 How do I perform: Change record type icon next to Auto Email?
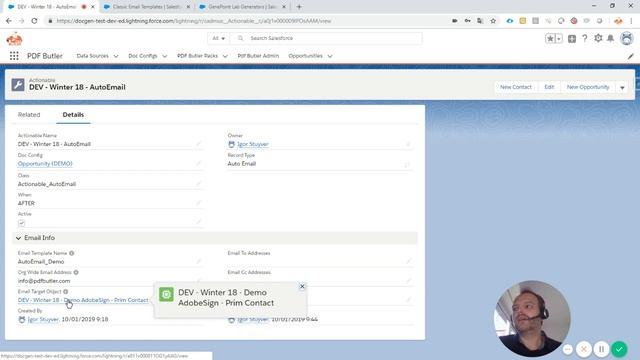click(x=407, y=164)
